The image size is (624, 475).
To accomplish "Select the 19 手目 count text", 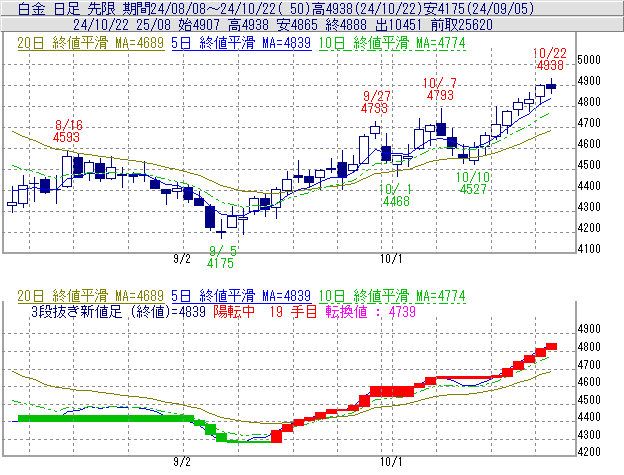I will tap(293, 311).
